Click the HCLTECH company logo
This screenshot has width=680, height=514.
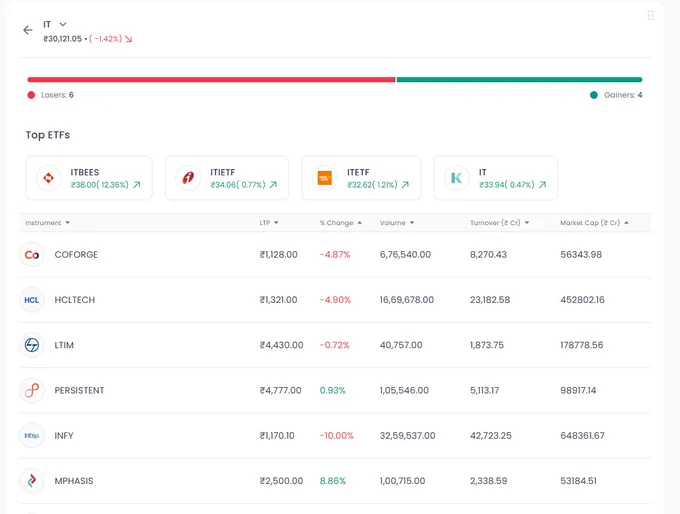pos(32,300)
